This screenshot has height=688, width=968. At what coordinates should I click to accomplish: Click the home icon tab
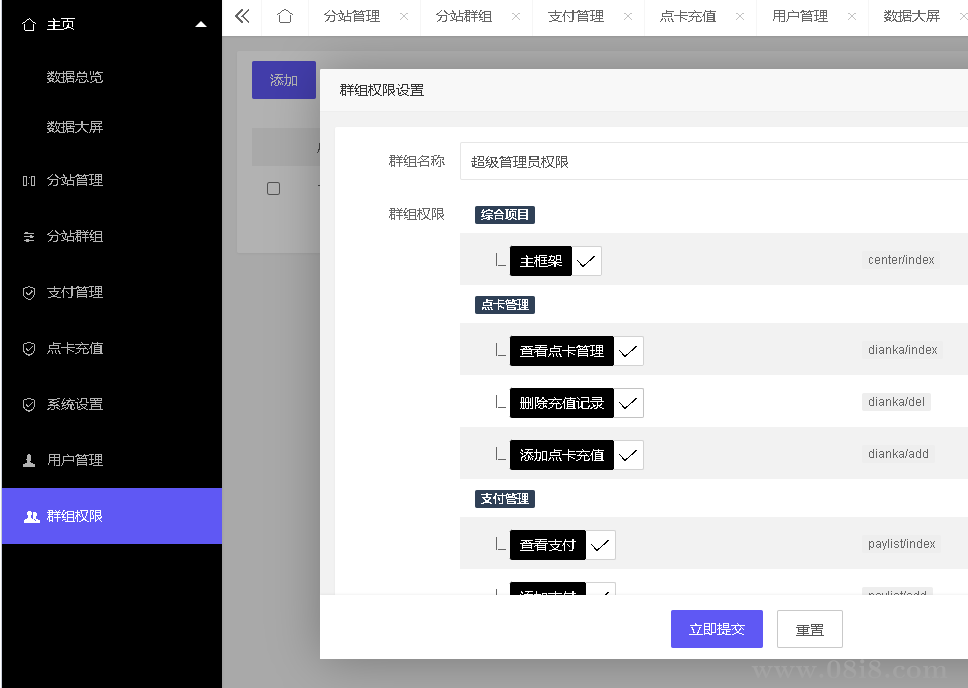coord(285,17)
